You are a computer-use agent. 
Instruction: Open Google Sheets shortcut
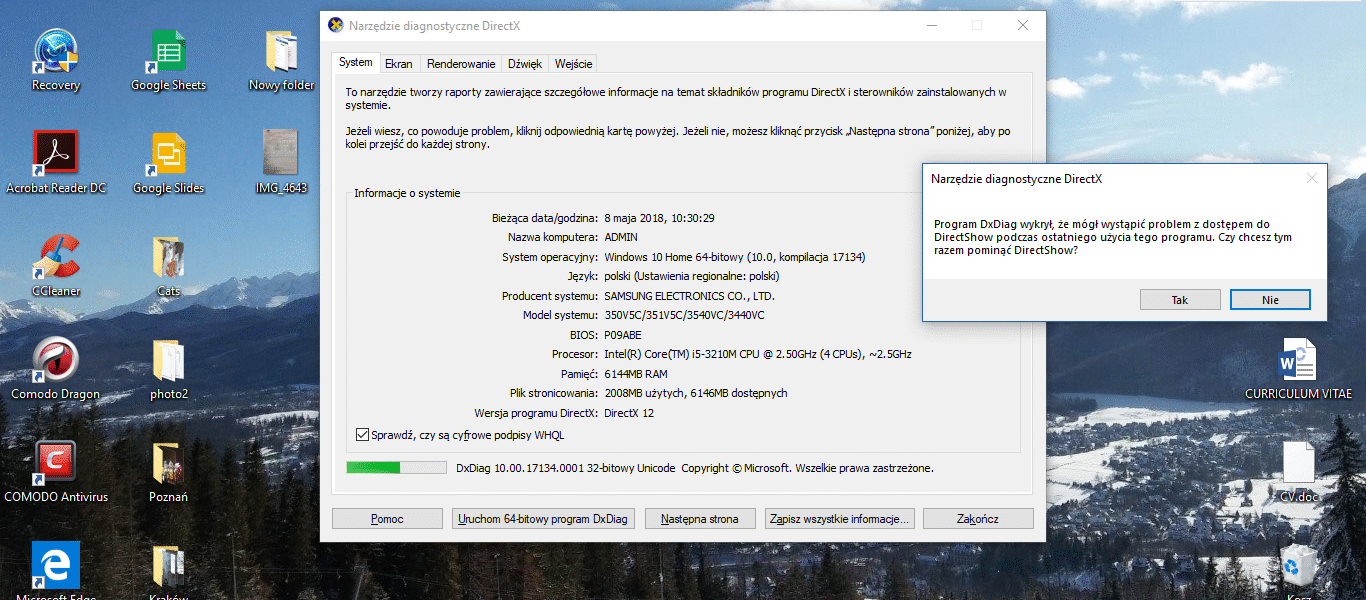pyautogui.click(x=167, y=50)
